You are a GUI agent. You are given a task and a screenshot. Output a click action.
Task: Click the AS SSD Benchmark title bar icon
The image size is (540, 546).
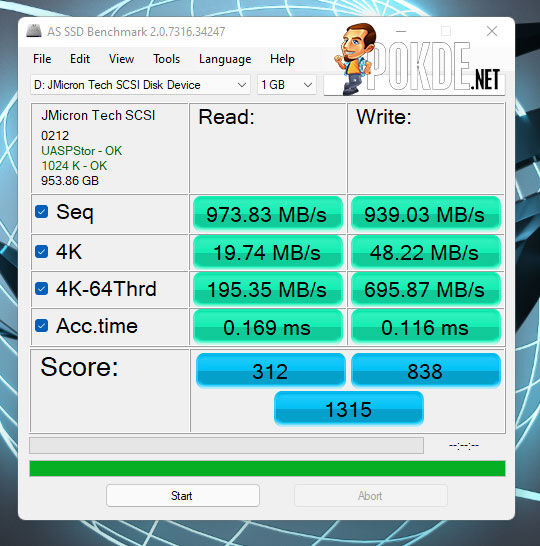[34, 31]
